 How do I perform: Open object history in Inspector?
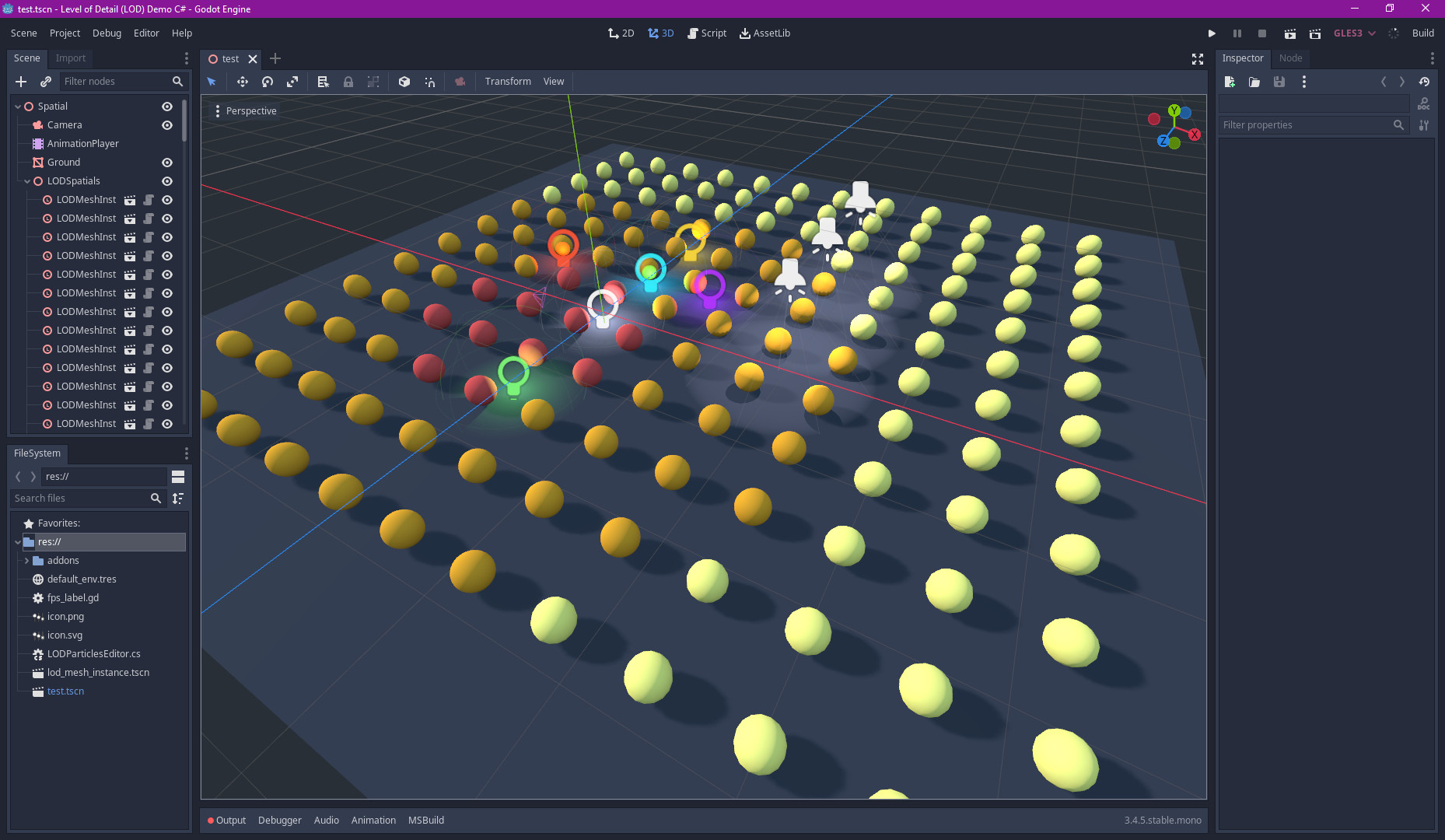coord(1424,82)
